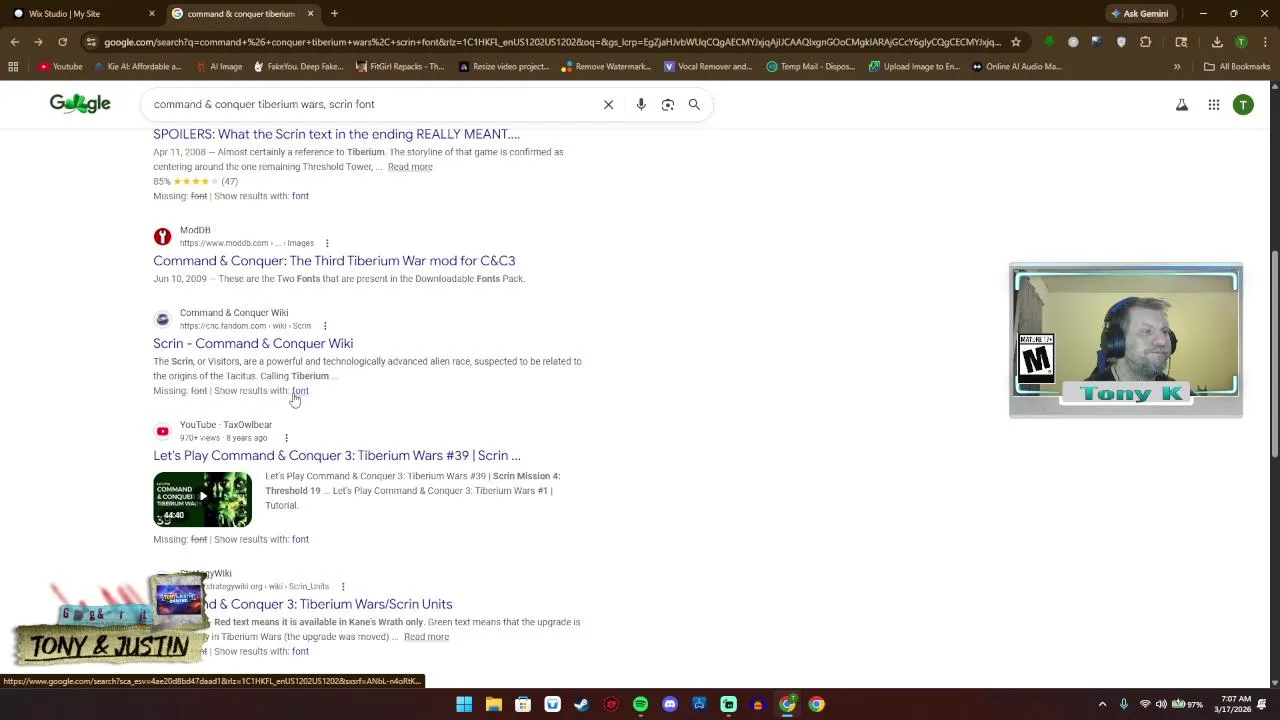The image size is (1280, 720).
Task: Open Third Tiberium War mod result
Action: [x=334, y=261]
